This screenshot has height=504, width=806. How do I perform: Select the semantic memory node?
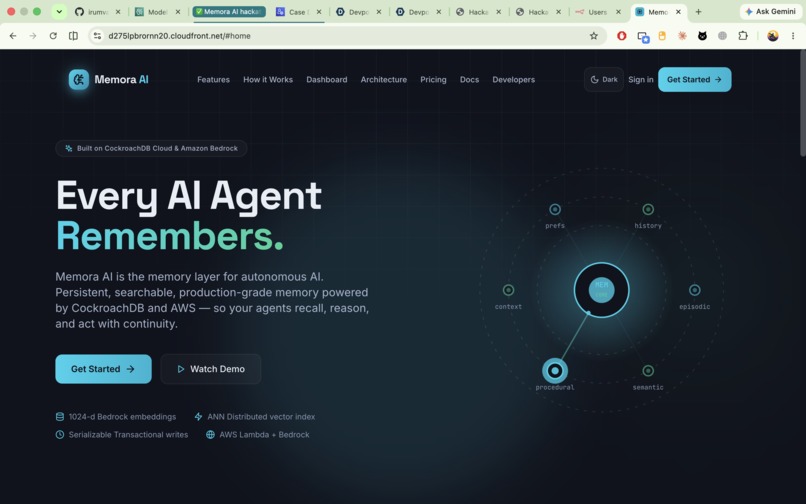tap(648, 370)
